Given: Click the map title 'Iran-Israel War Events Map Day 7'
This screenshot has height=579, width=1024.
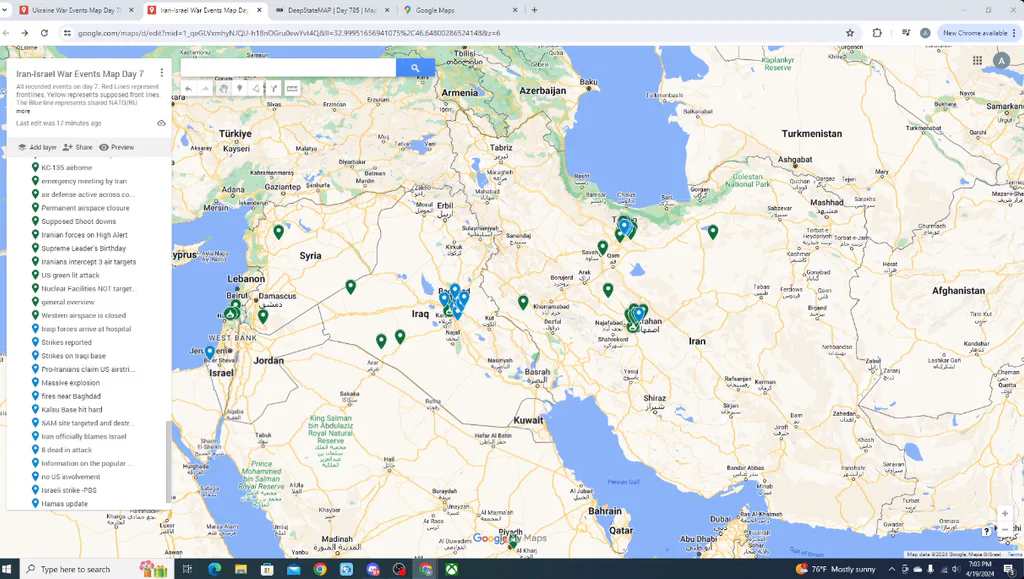Looking at the screenshot, I should coord(80,74).
